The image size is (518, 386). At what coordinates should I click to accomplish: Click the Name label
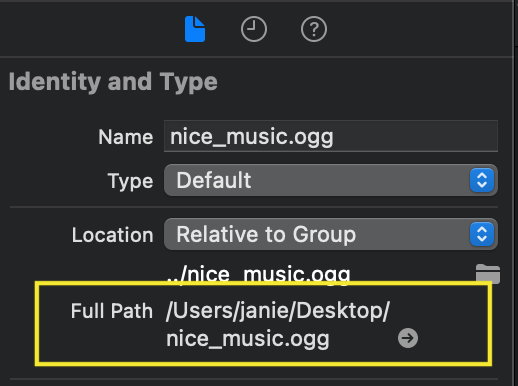[x=126, y=137]
